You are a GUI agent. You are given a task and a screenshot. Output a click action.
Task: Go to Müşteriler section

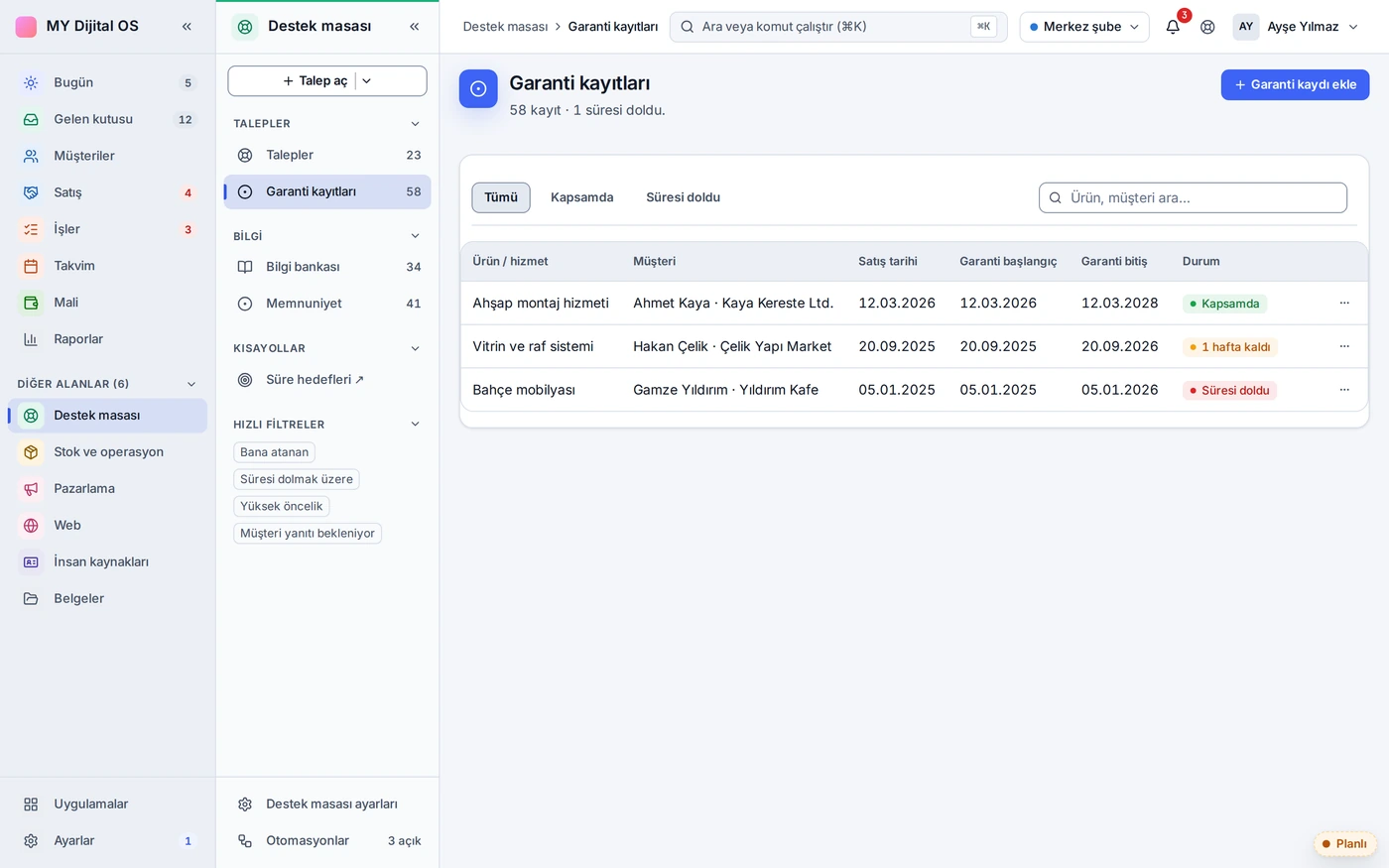click(x=107, y=156)
